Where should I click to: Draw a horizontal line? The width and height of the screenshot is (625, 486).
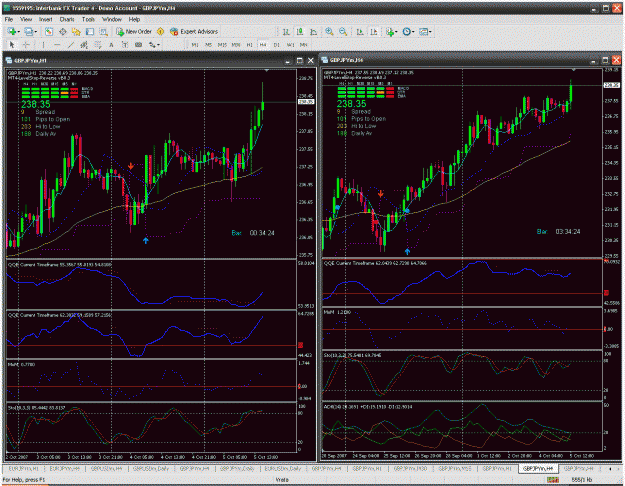57,45
